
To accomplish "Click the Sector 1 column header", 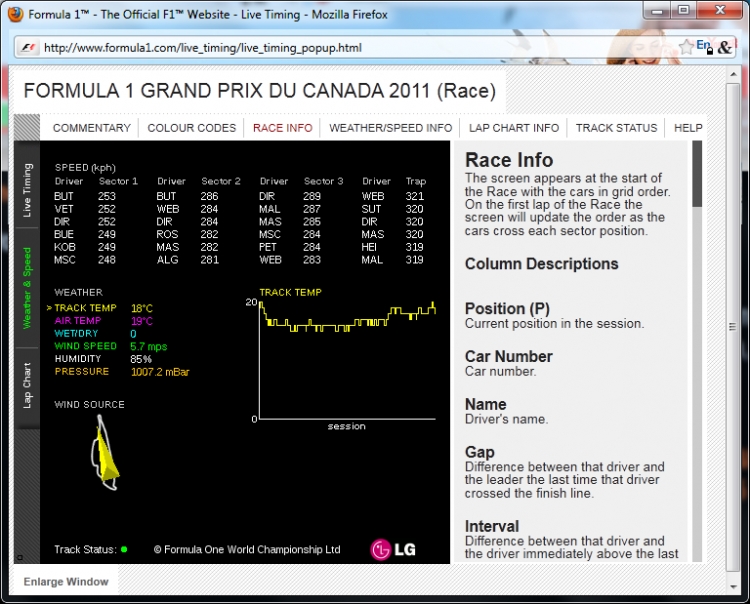I will tap(118, 181).
